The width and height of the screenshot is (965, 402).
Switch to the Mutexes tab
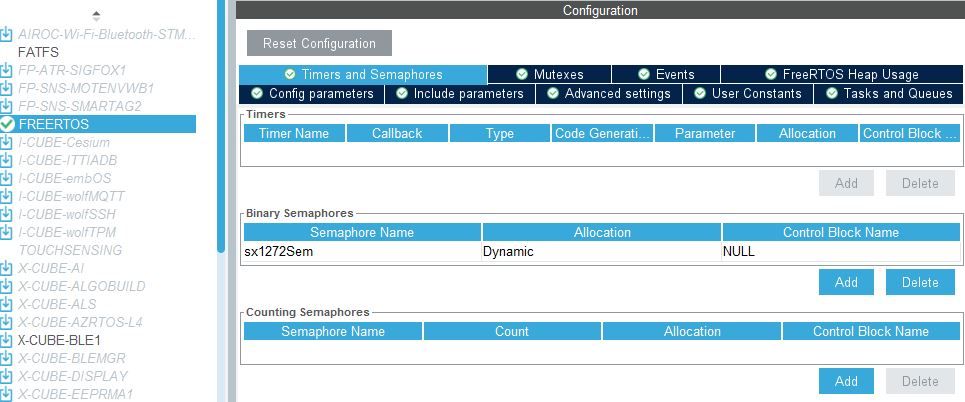click(x=550, y=74)
